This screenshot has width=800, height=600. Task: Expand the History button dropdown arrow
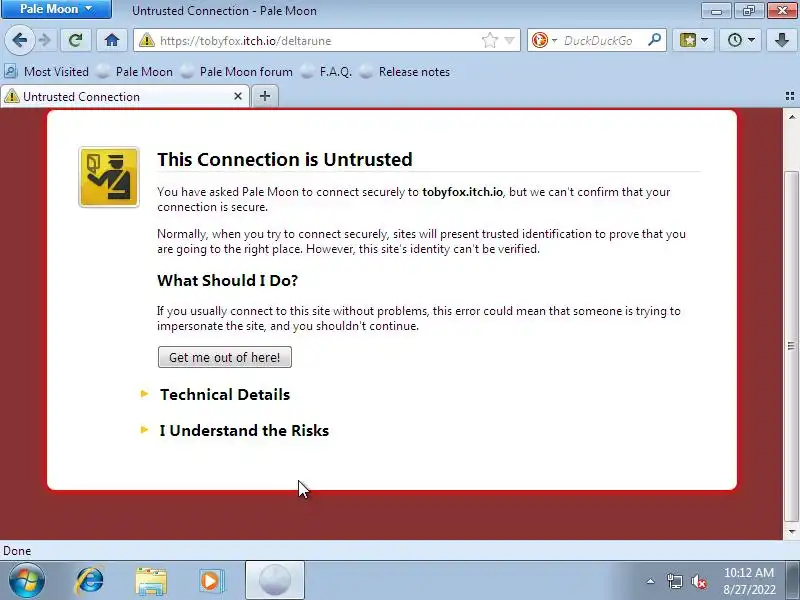[x=752, y=40]
